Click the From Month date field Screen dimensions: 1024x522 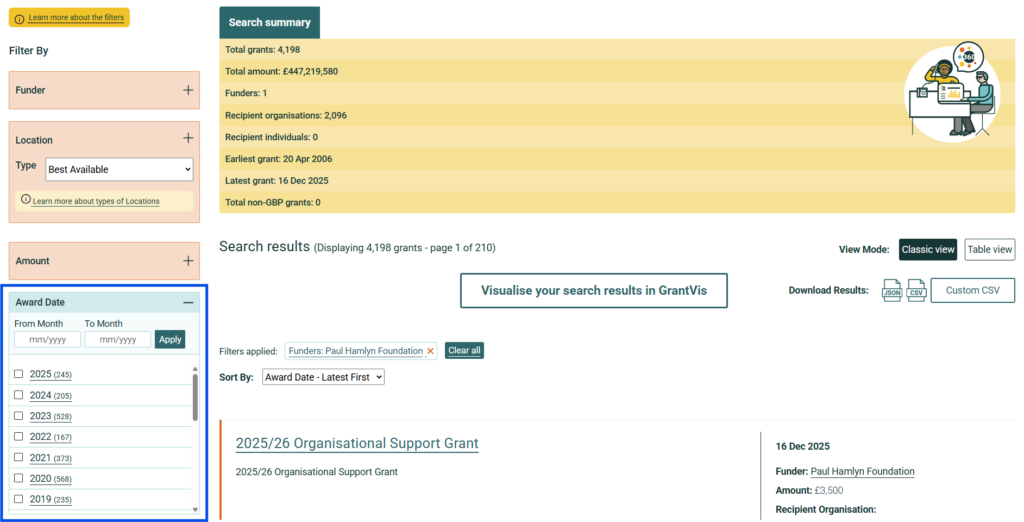click(x=47, y=340)
